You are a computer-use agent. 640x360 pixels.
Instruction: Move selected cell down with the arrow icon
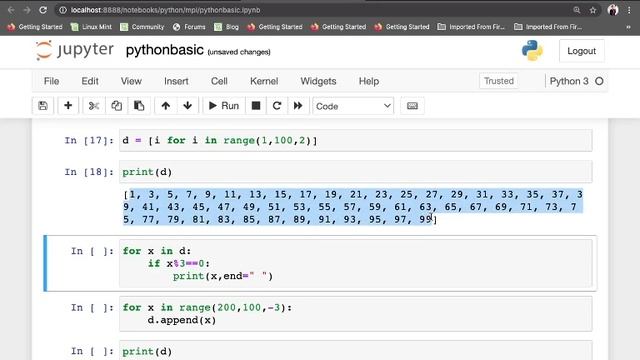pyautogui.click(x=187, y=106)
